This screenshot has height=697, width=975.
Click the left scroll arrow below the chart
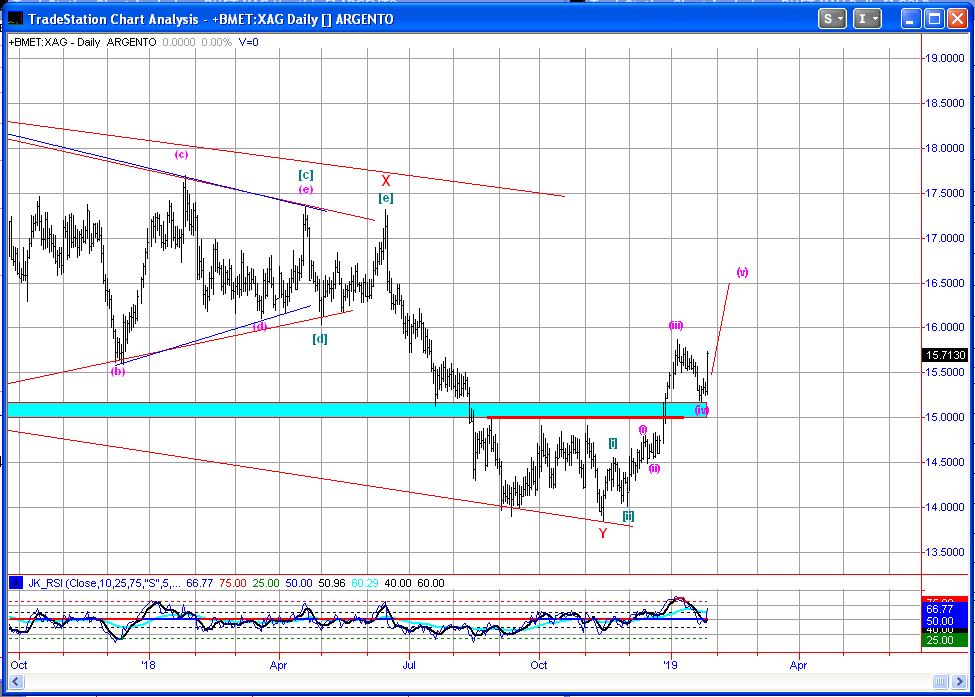pyautogui.click(x=16, y=682)
